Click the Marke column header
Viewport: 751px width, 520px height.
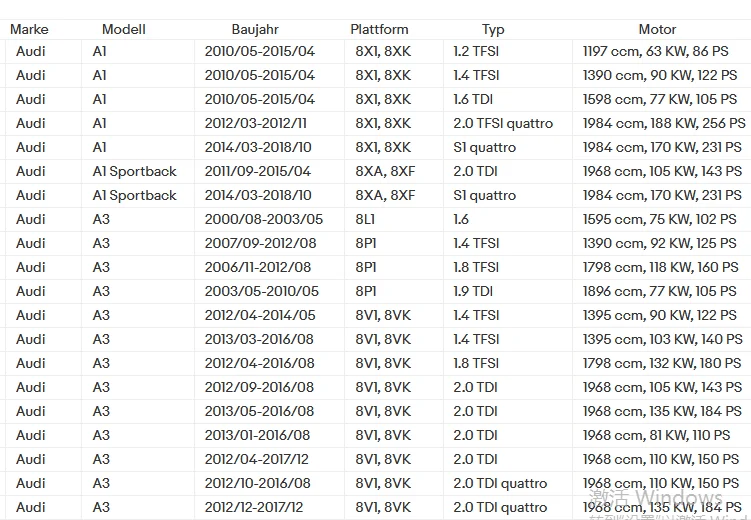point(29,29)
